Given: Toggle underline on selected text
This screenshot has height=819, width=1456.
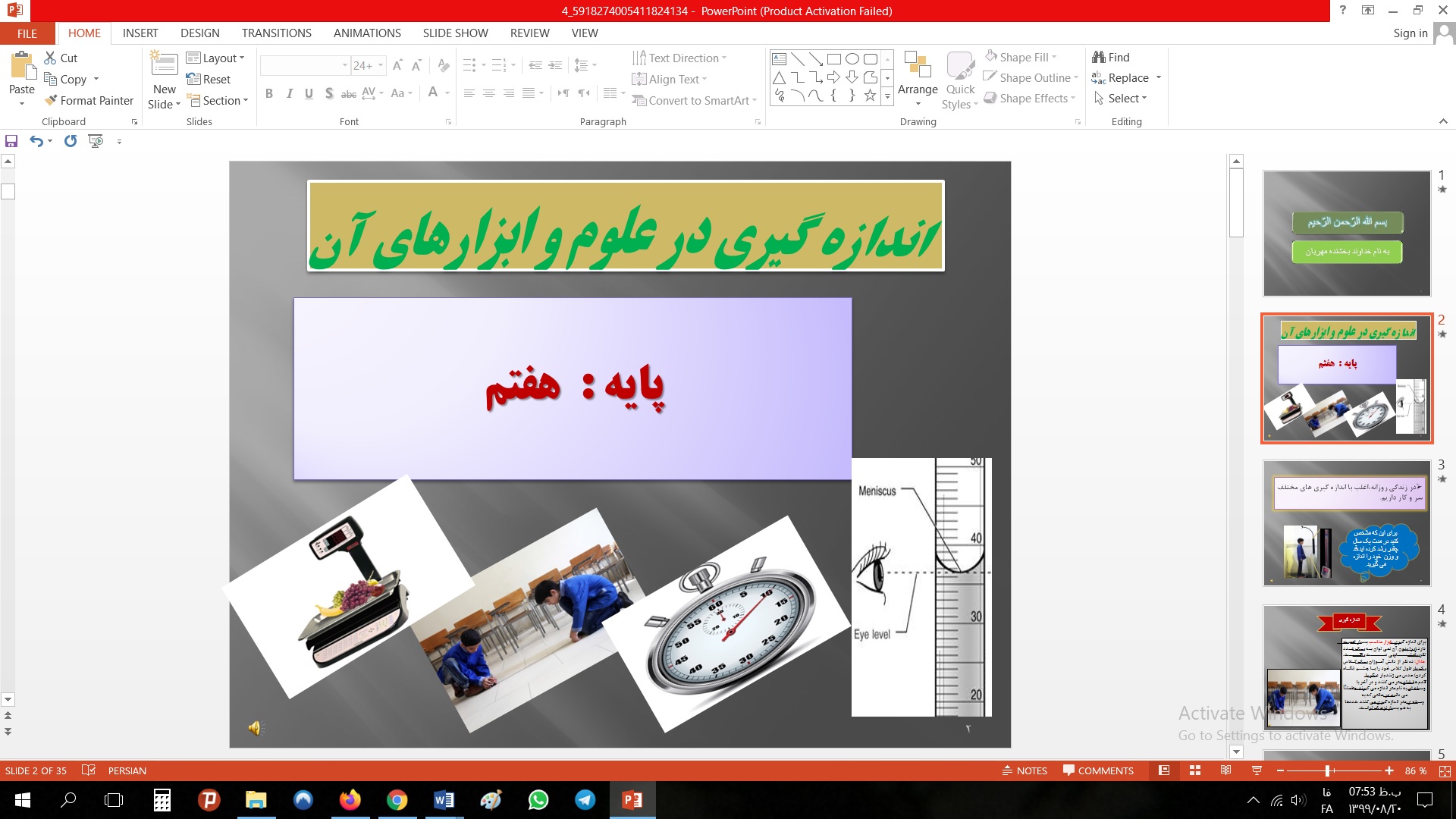Looking at the screenshot, I should coord(309,94).
